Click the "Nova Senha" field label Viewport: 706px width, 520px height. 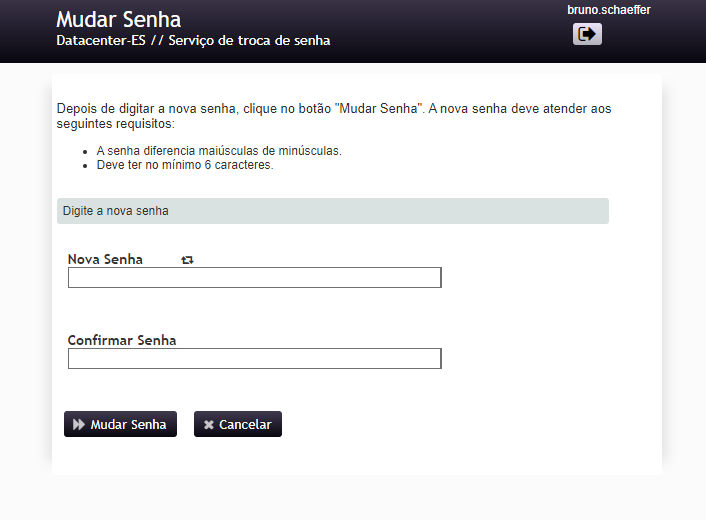coord(105,259)
